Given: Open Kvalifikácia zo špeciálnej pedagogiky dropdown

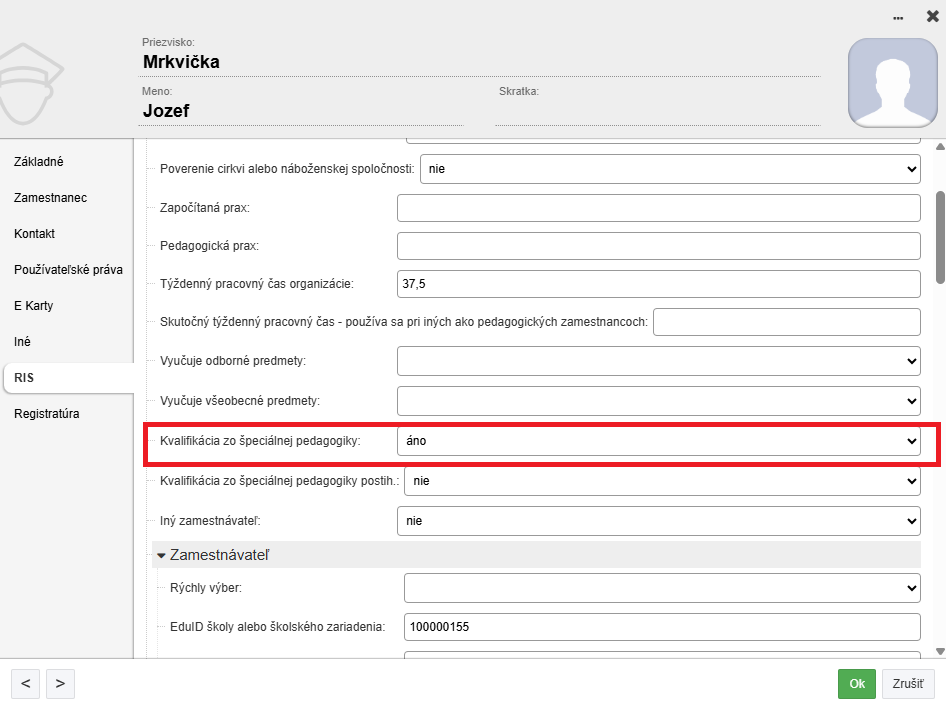Looking at the screenshot, I should 658,441.
